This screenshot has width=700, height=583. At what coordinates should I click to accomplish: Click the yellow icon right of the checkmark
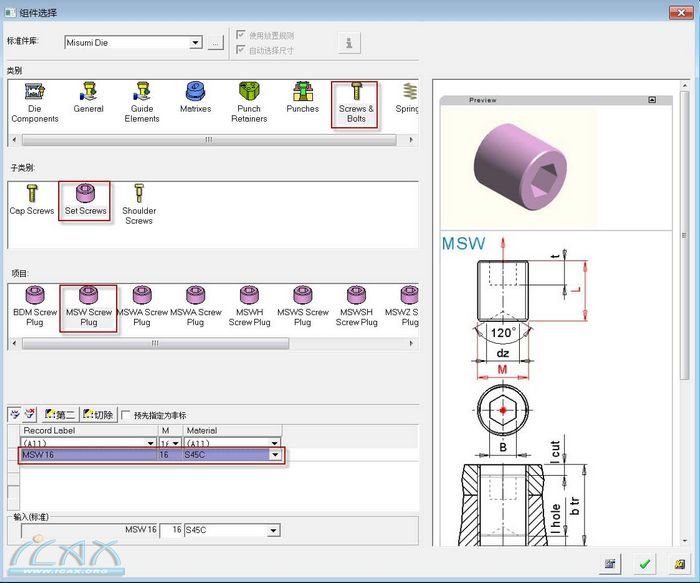[x=679, y=564]
